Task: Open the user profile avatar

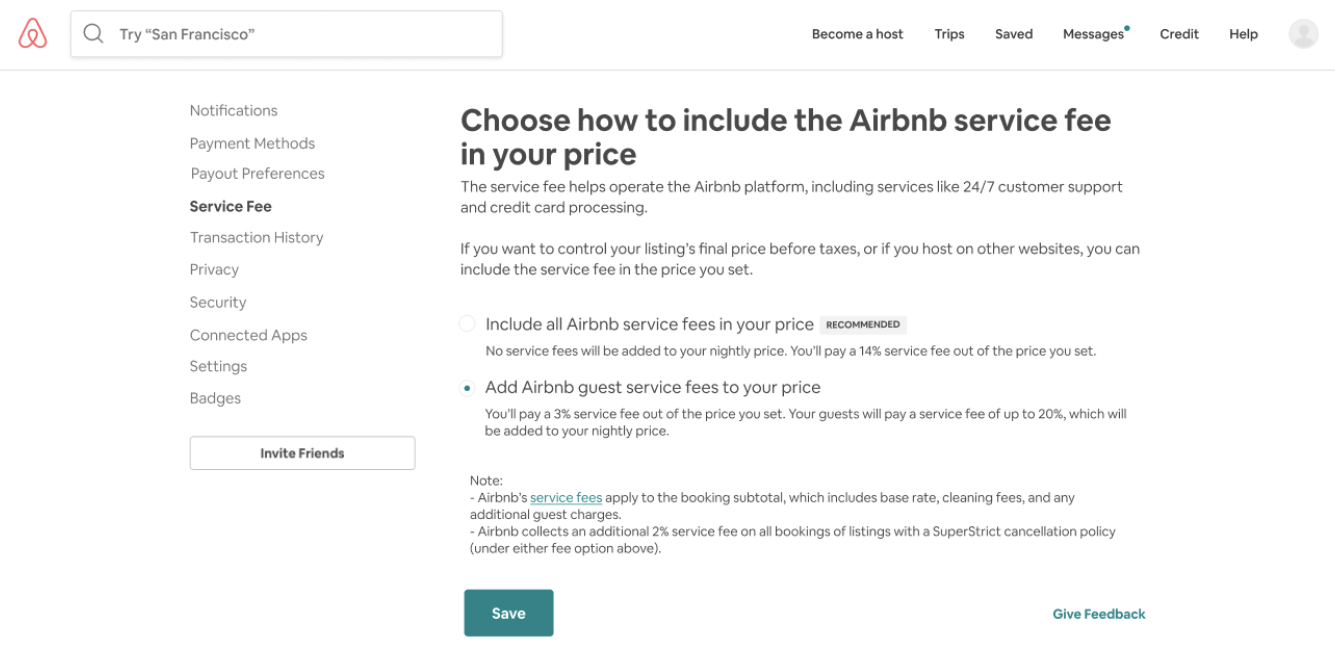Action: pyautogui.click(x=1303, y=34)
